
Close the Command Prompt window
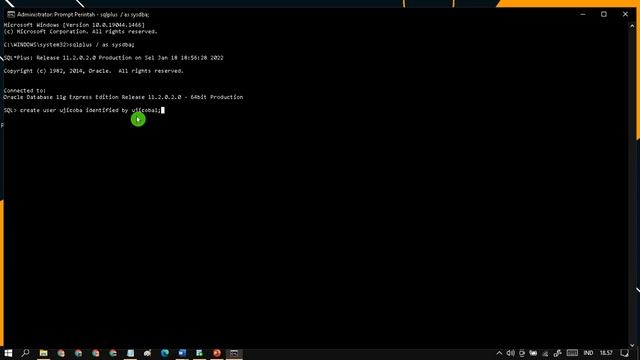625,14
